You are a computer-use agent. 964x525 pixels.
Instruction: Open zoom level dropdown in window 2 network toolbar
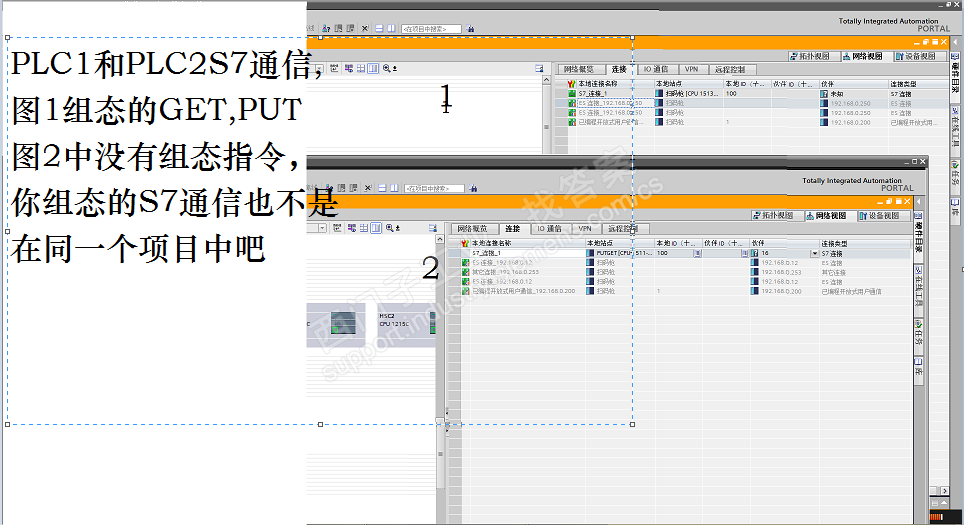[x=322, y=228]
